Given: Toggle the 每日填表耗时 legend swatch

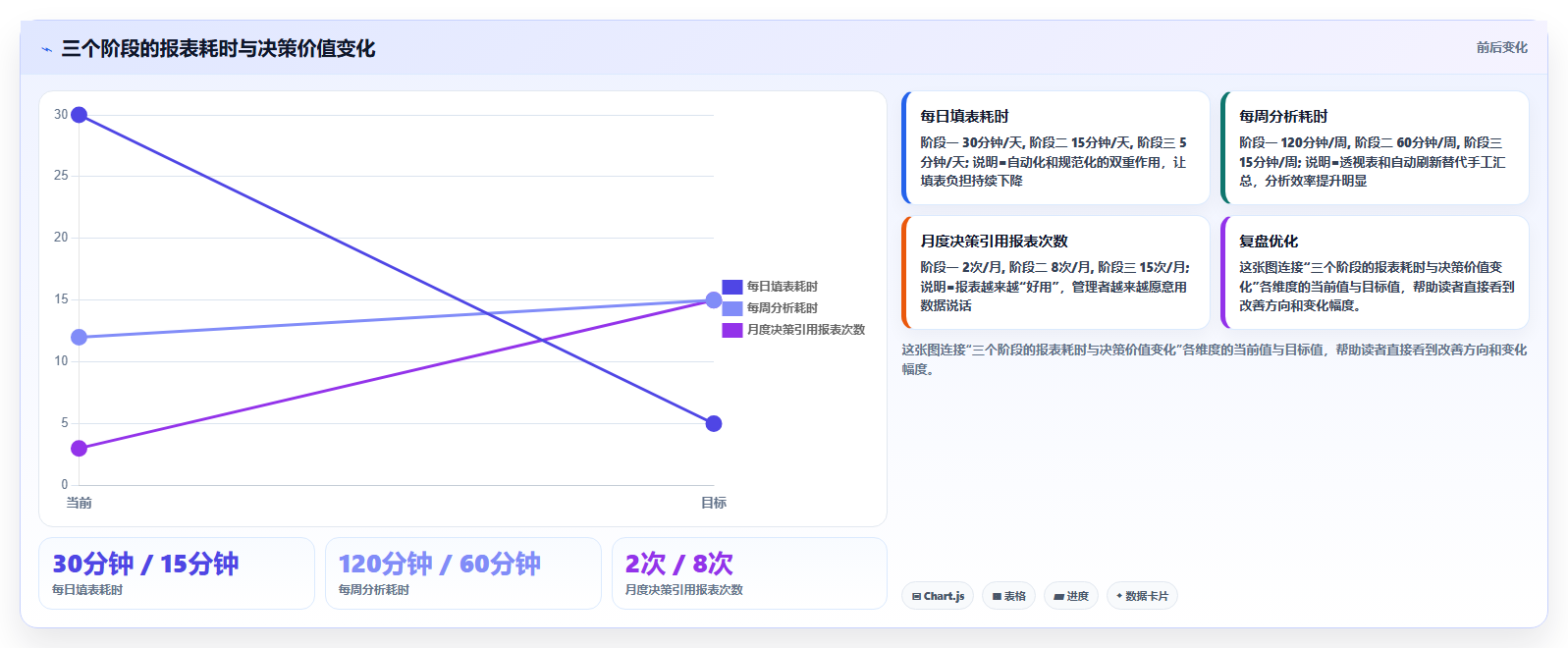Looking at the screenshot, I should click(732, 287).
